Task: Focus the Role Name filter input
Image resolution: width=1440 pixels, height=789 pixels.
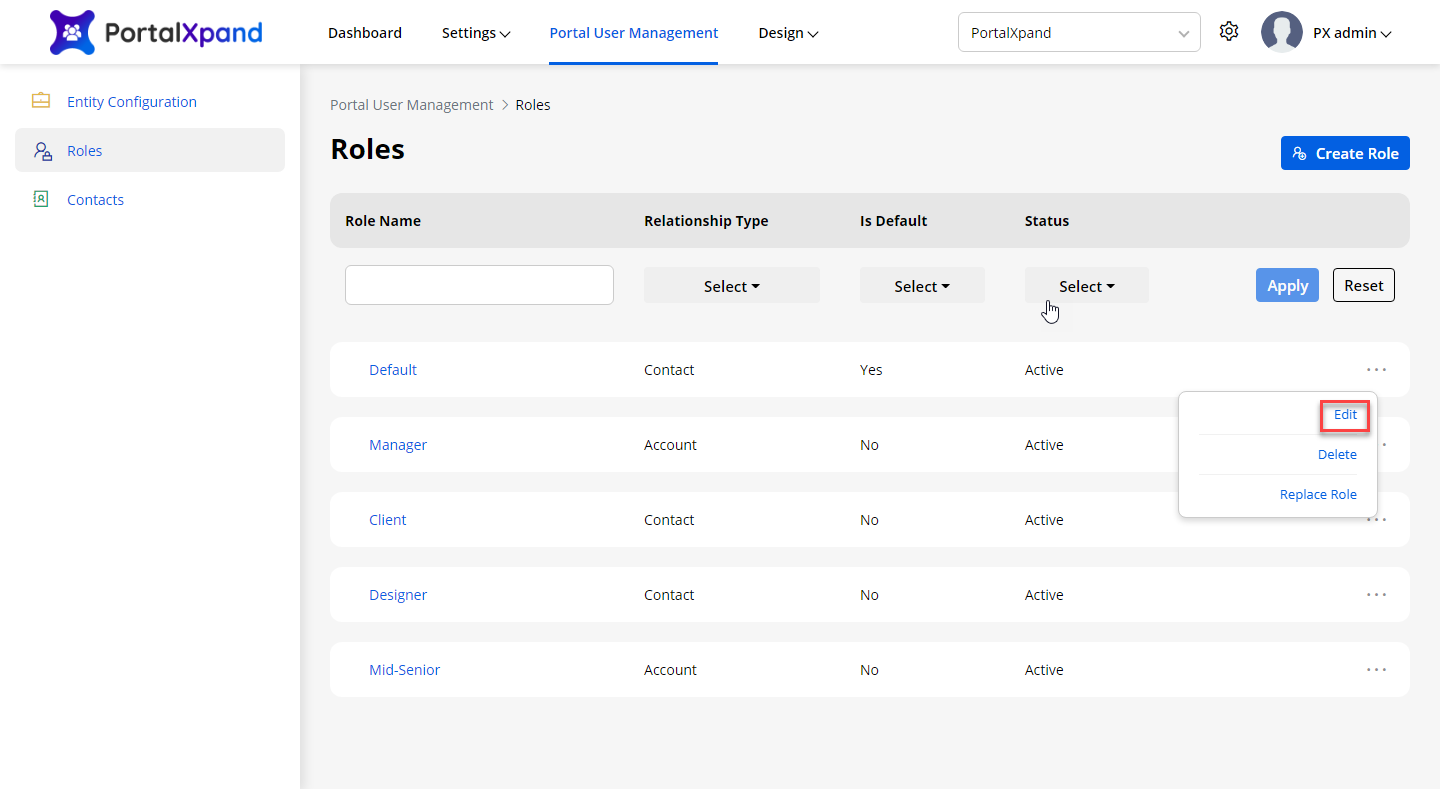Action: pyautogui.click(x=479, y=285)
